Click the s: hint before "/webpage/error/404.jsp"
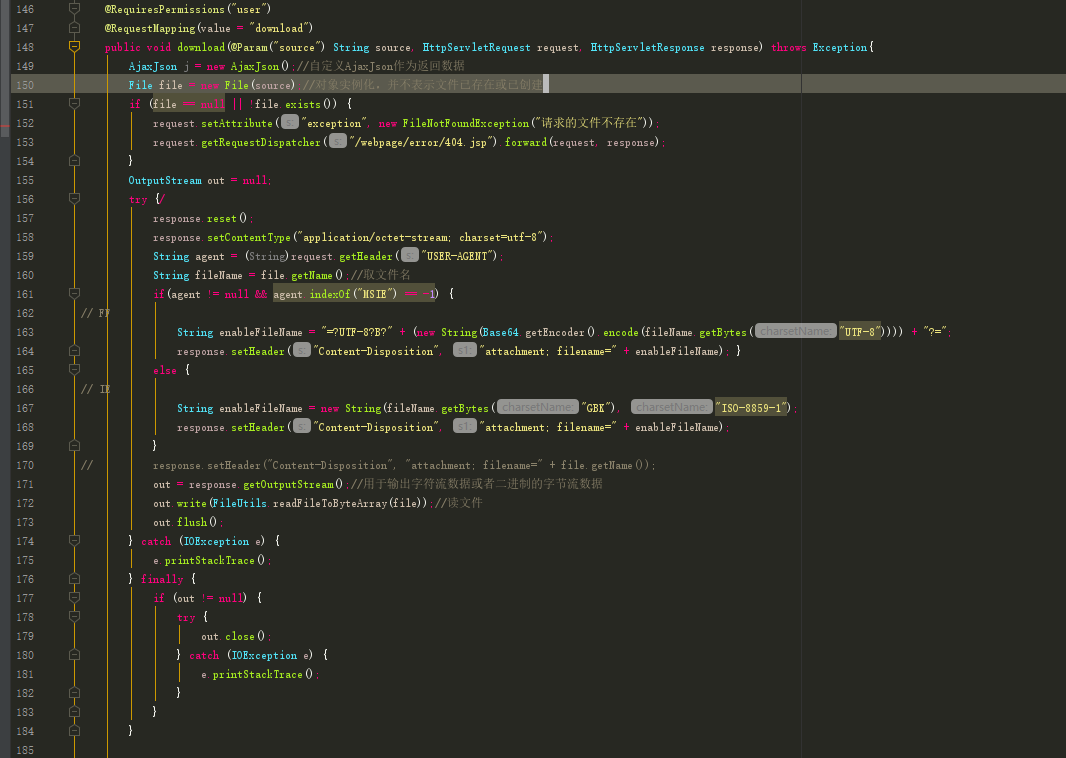 point(338,141)
